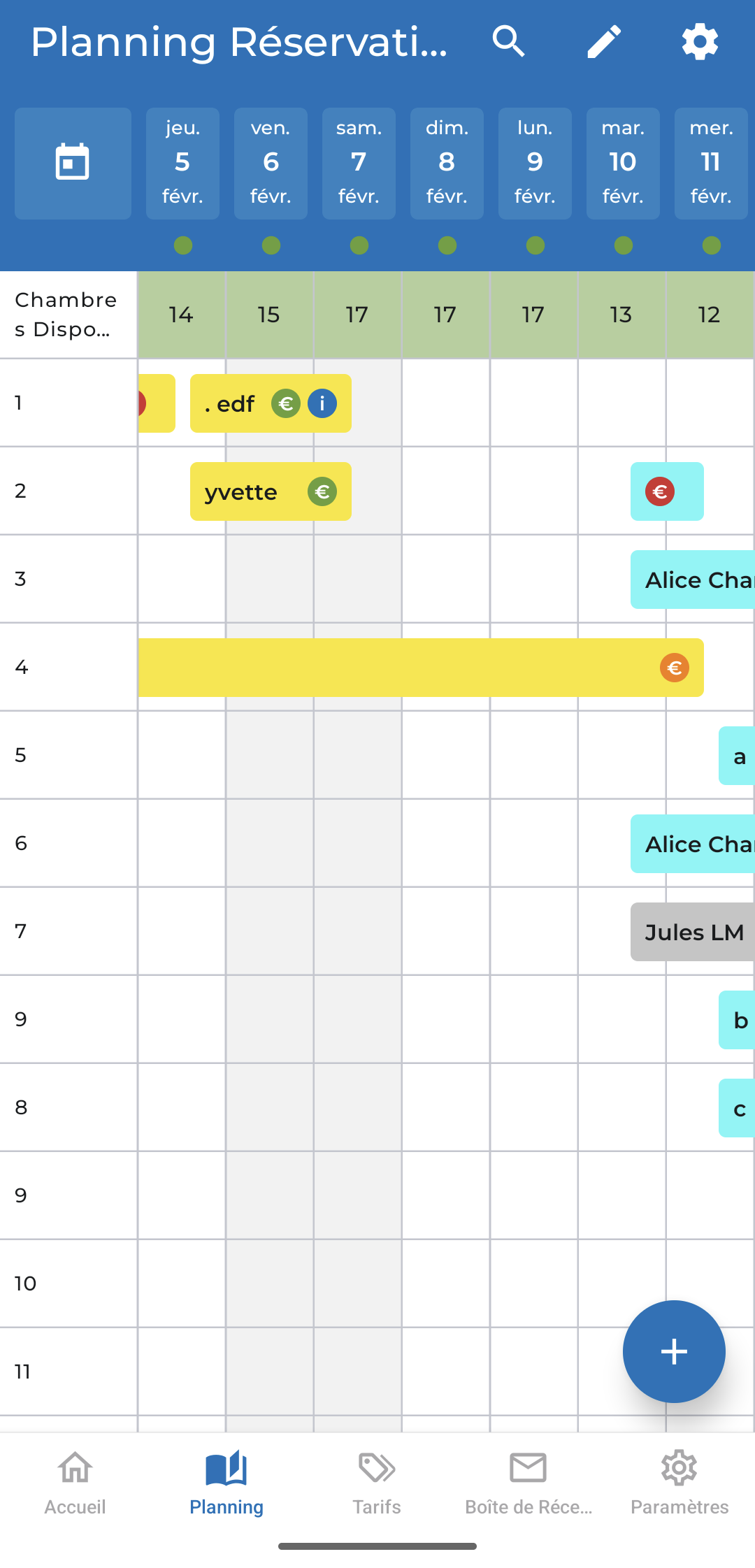Open settings gear in top bar
This screenshot has height=1568, width=755.
(700, 42)
